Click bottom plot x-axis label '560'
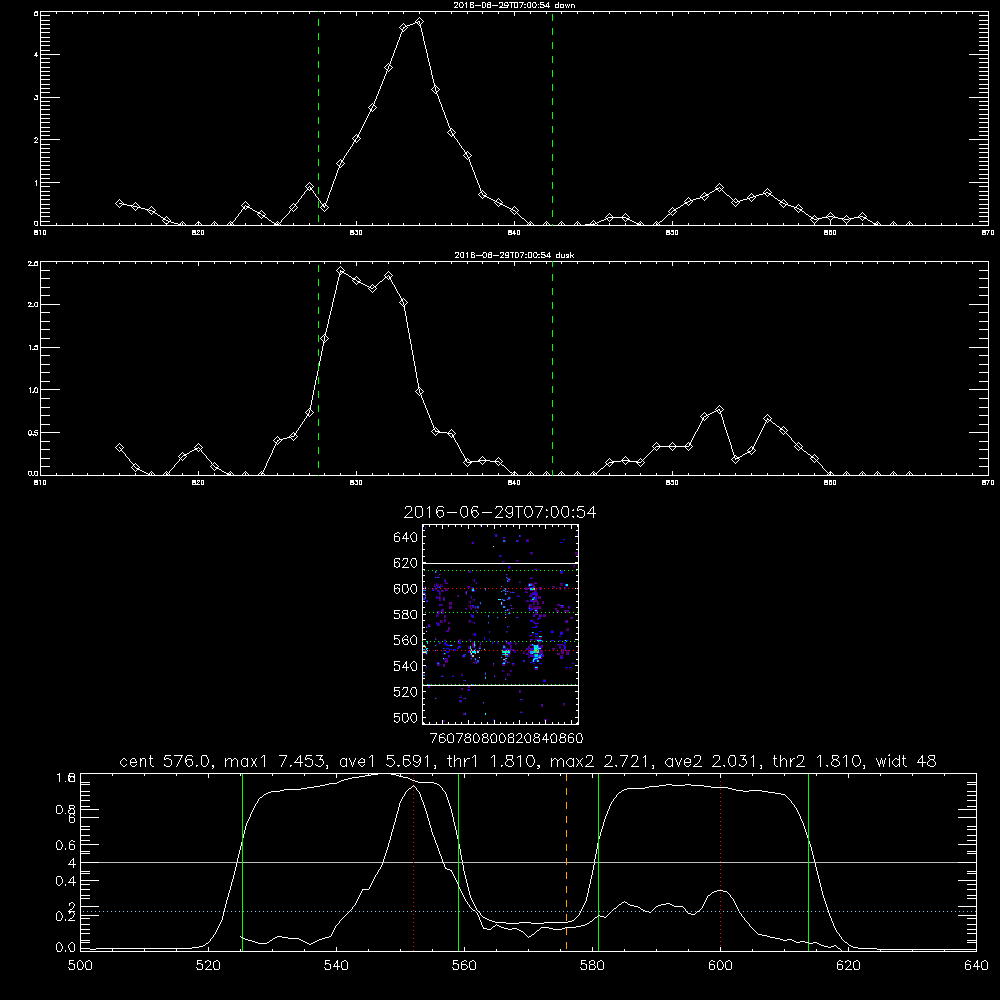The height and width of the screenshot is (1000, 1000). (x=464, y=966)
